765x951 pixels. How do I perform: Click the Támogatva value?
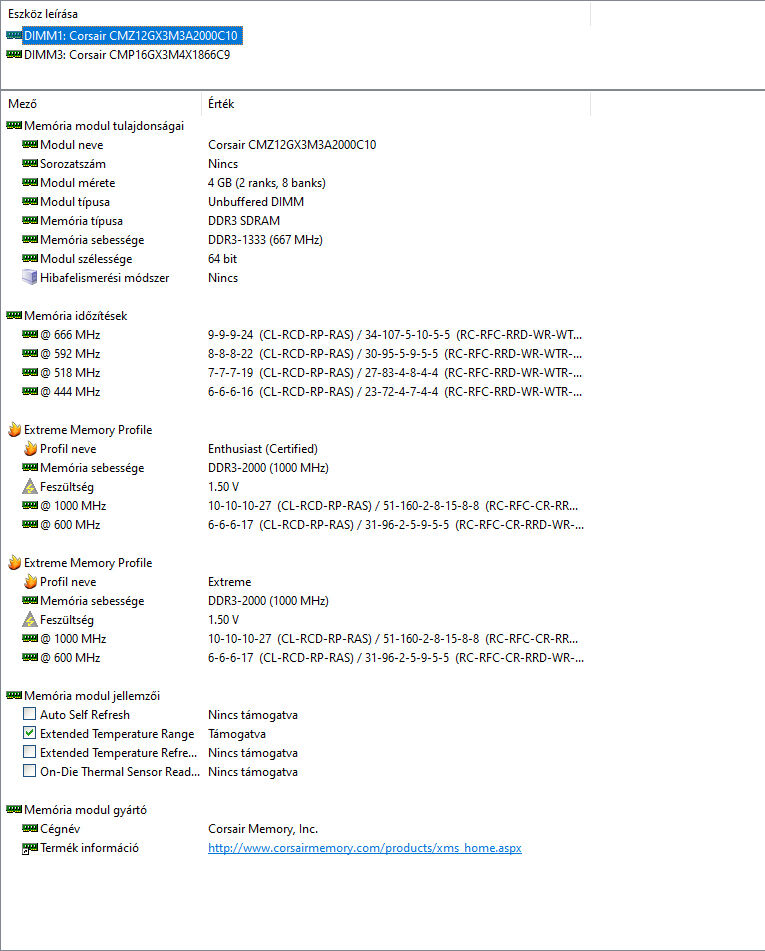coord(237,733)
